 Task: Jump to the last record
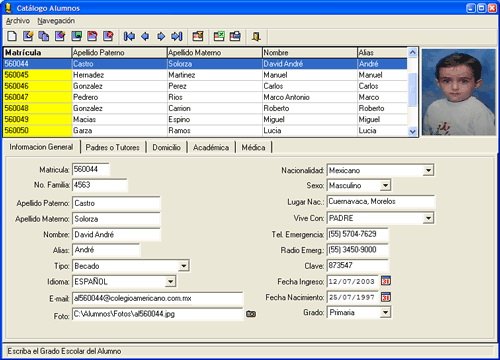[x=177, y=36]
